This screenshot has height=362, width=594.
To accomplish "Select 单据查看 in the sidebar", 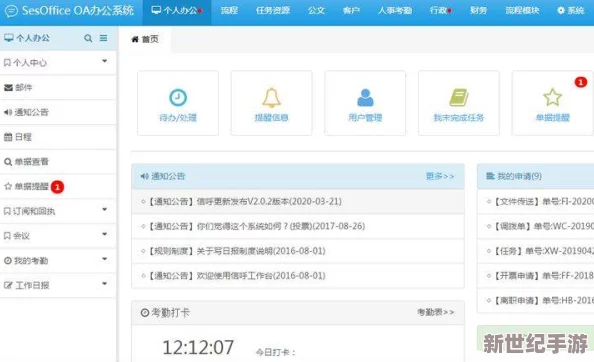I will [x=58, y=162].
